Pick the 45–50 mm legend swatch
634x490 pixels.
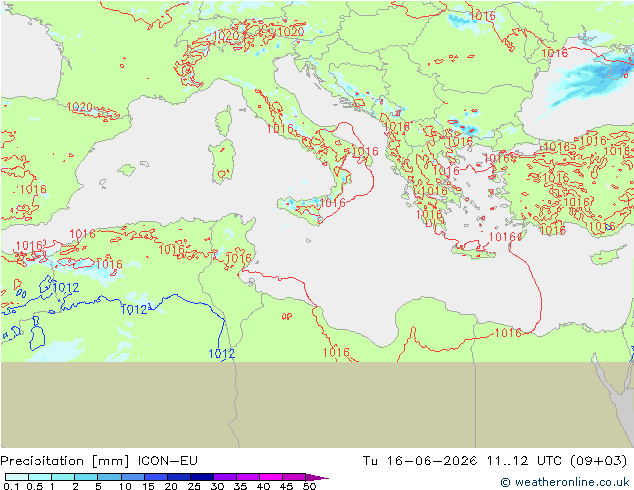[x=294, y=477]
